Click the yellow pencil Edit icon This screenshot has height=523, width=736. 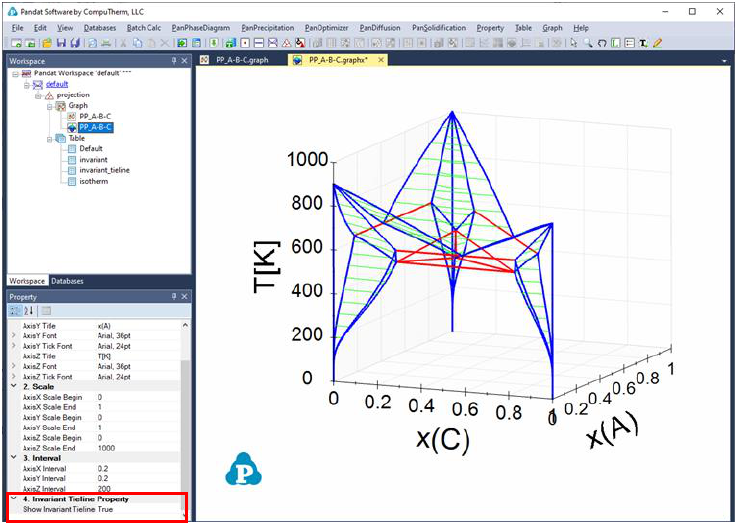pyautogui.click(x=658, y=43)
